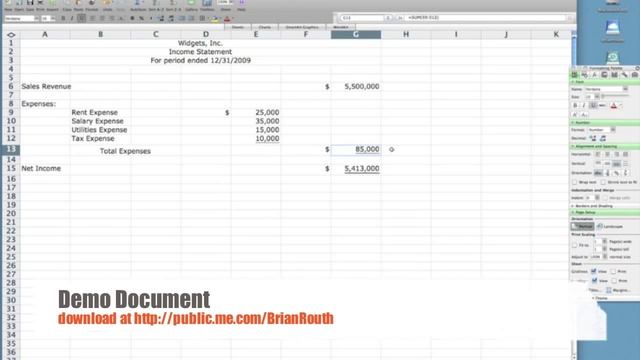Click the font color swatch in the Formatting Palette

tap(613, 106)
